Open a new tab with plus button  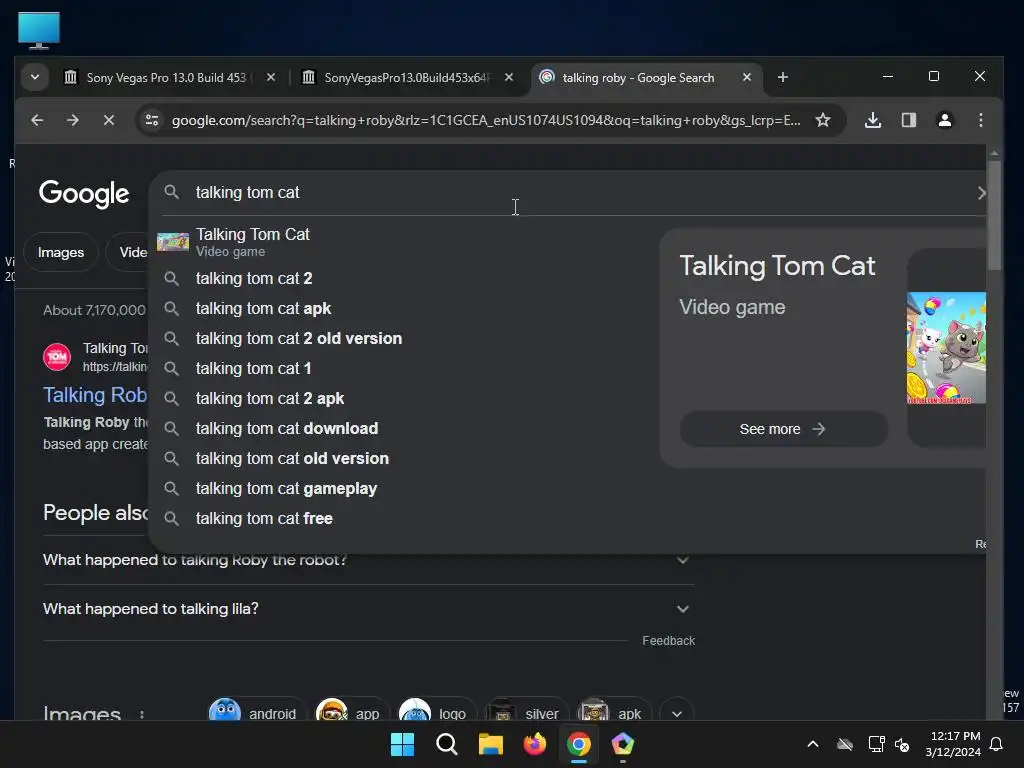[x=782, y=78]
